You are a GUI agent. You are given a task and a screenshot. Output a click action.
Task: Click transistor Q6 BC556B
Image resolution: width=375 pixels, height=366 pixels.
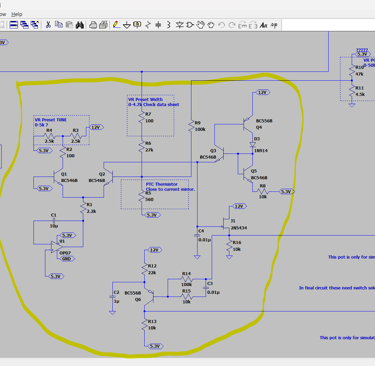149,296
